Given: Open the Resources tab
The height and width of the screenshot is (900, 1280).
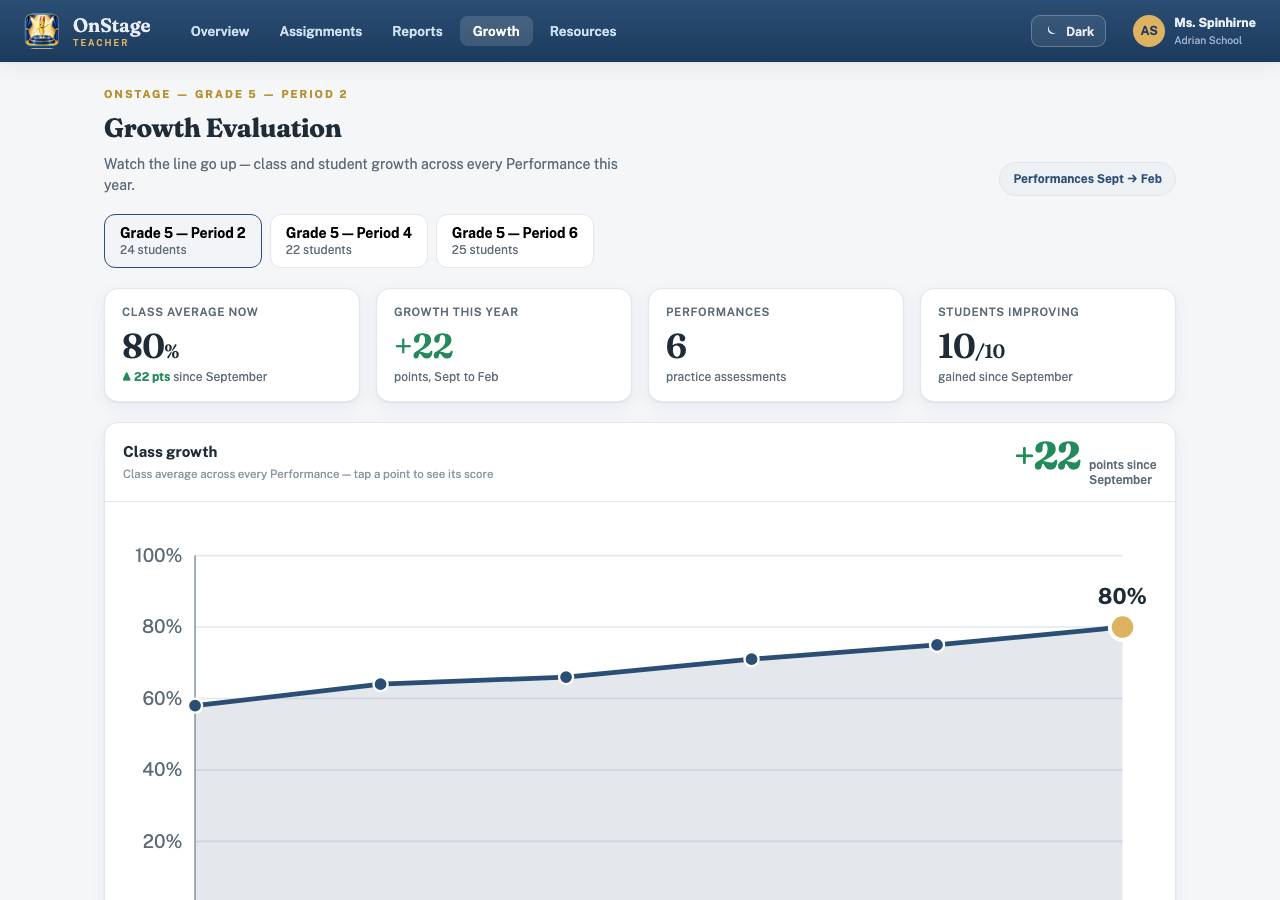Looking at the screenshot, I should 583,31.
